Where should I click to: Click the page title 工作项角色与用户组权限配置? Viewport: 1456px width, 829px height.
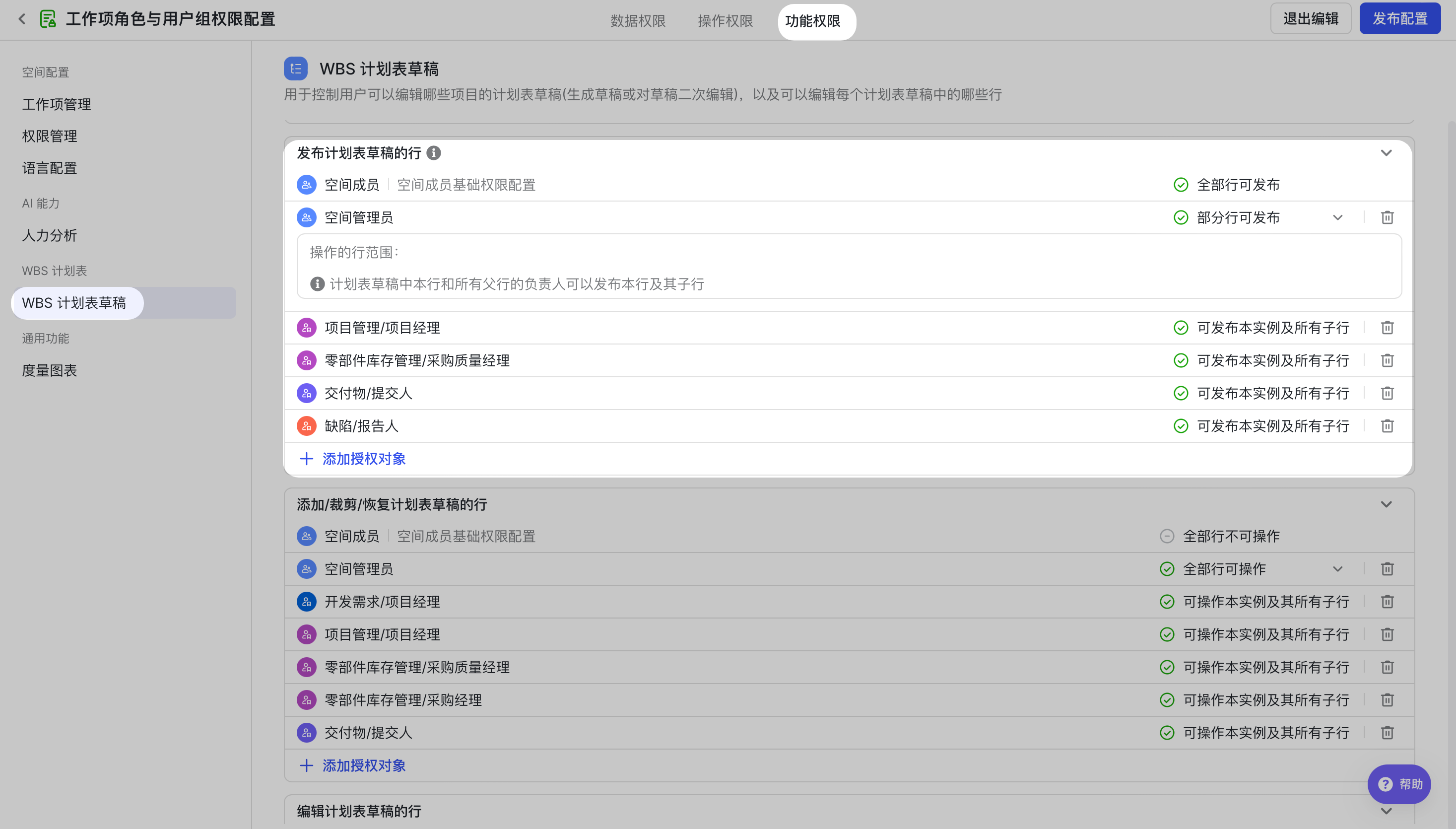171,19
